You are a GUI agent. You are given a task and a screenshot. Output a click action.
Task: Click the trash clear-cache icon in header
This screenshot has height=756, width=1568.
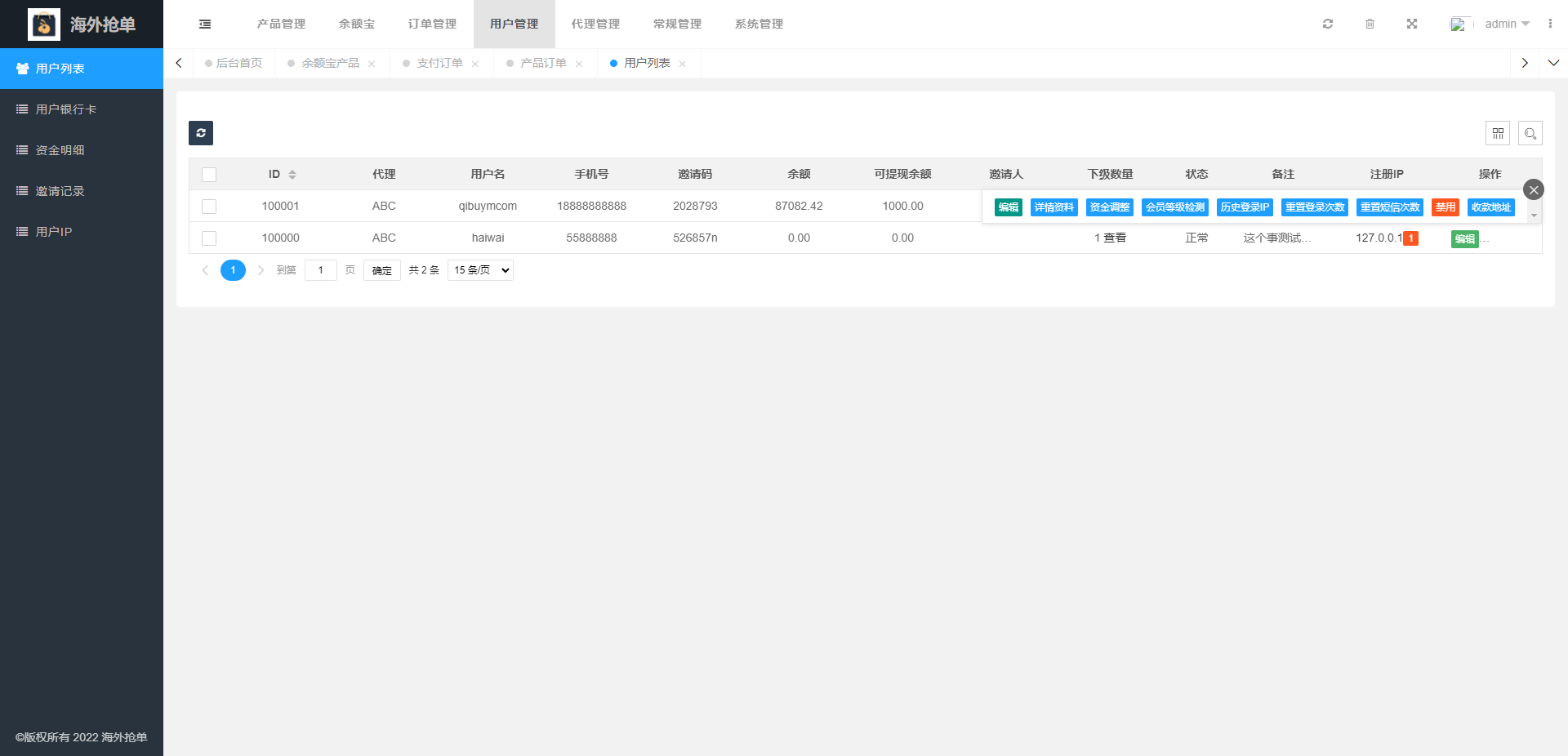coord(1370,24)
